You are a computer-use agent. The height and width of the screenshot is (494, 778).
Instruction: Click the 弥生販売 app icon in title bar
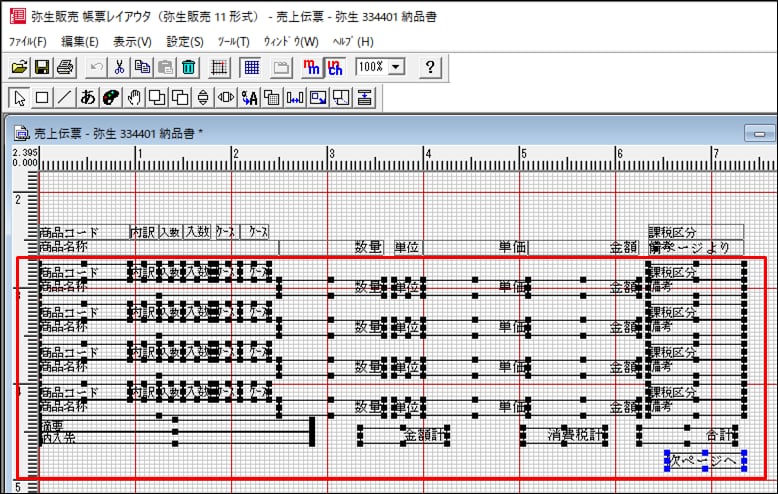18,15
